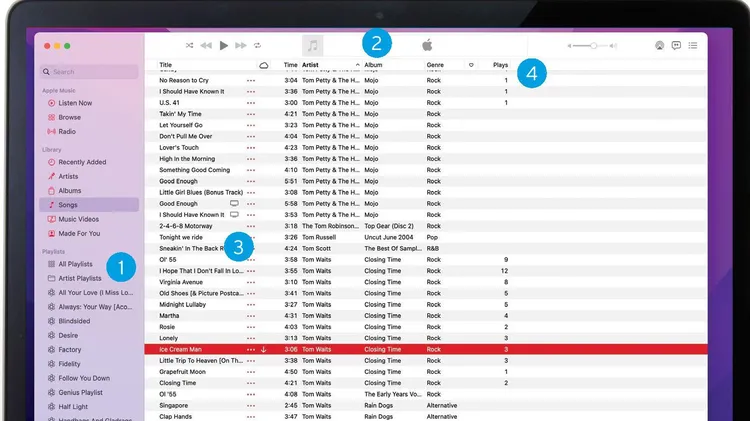Toggle the repeat button
Screen dimensions: 750x421
pyautogui.click(x=257, y=45)
